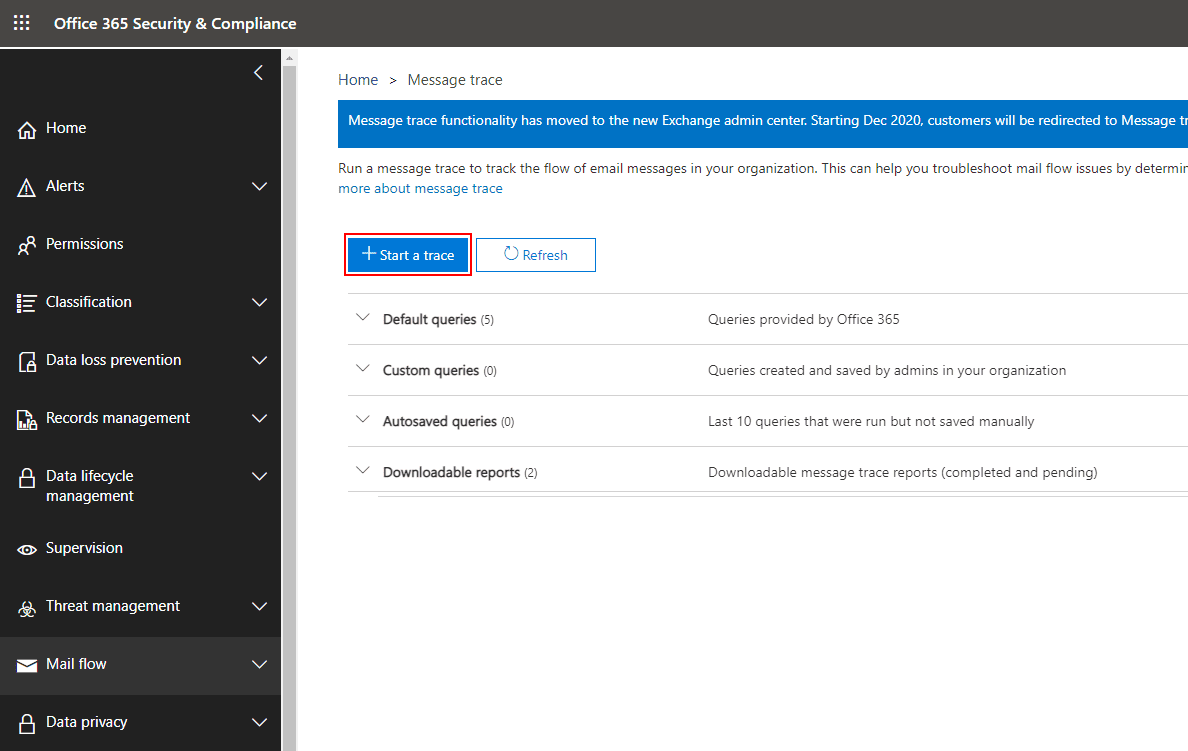Click the Home house icon in sidebar
Viewport: 1188px width, 751px height.
pyautogui.click(x=27, y=129)
